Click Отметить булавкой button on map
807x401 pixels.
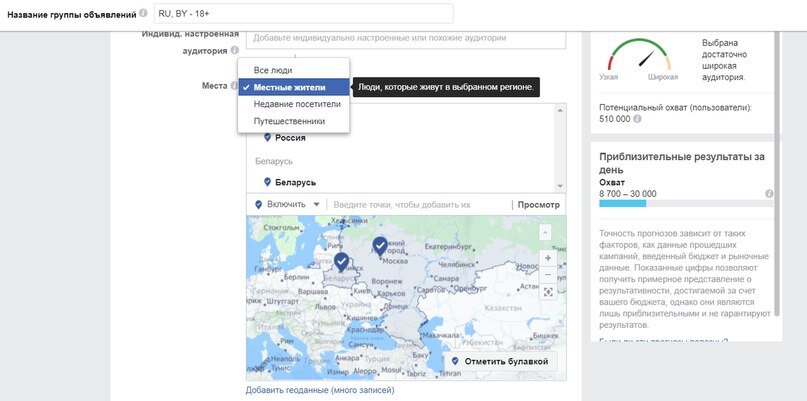(500, 361)
